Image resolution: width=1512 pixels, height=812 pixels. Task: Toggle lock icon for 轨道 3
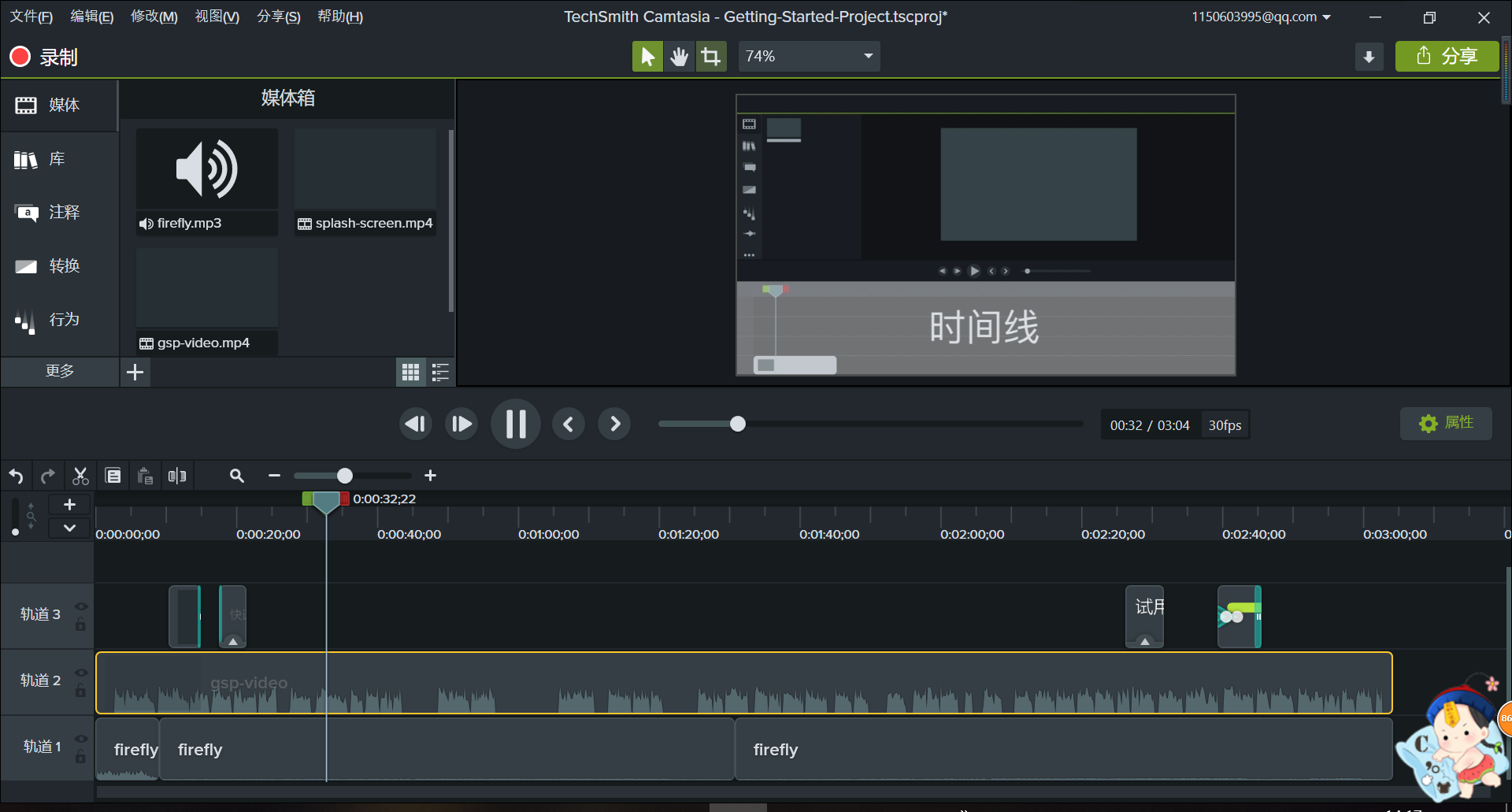pyautogui.click(x=80, y=625)
